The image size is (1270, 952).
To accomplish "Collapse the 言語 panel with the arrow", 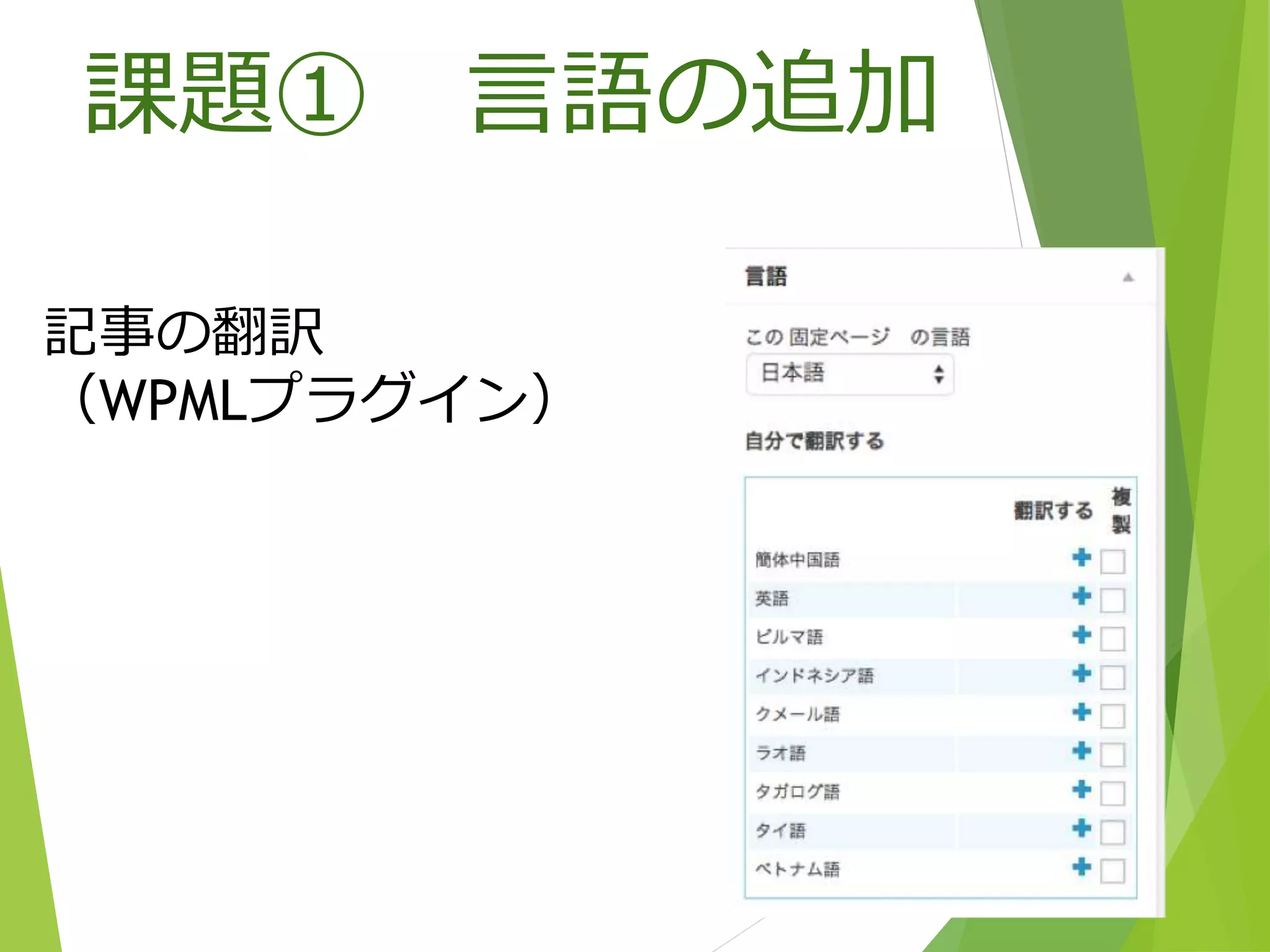I will point(1128,278).
